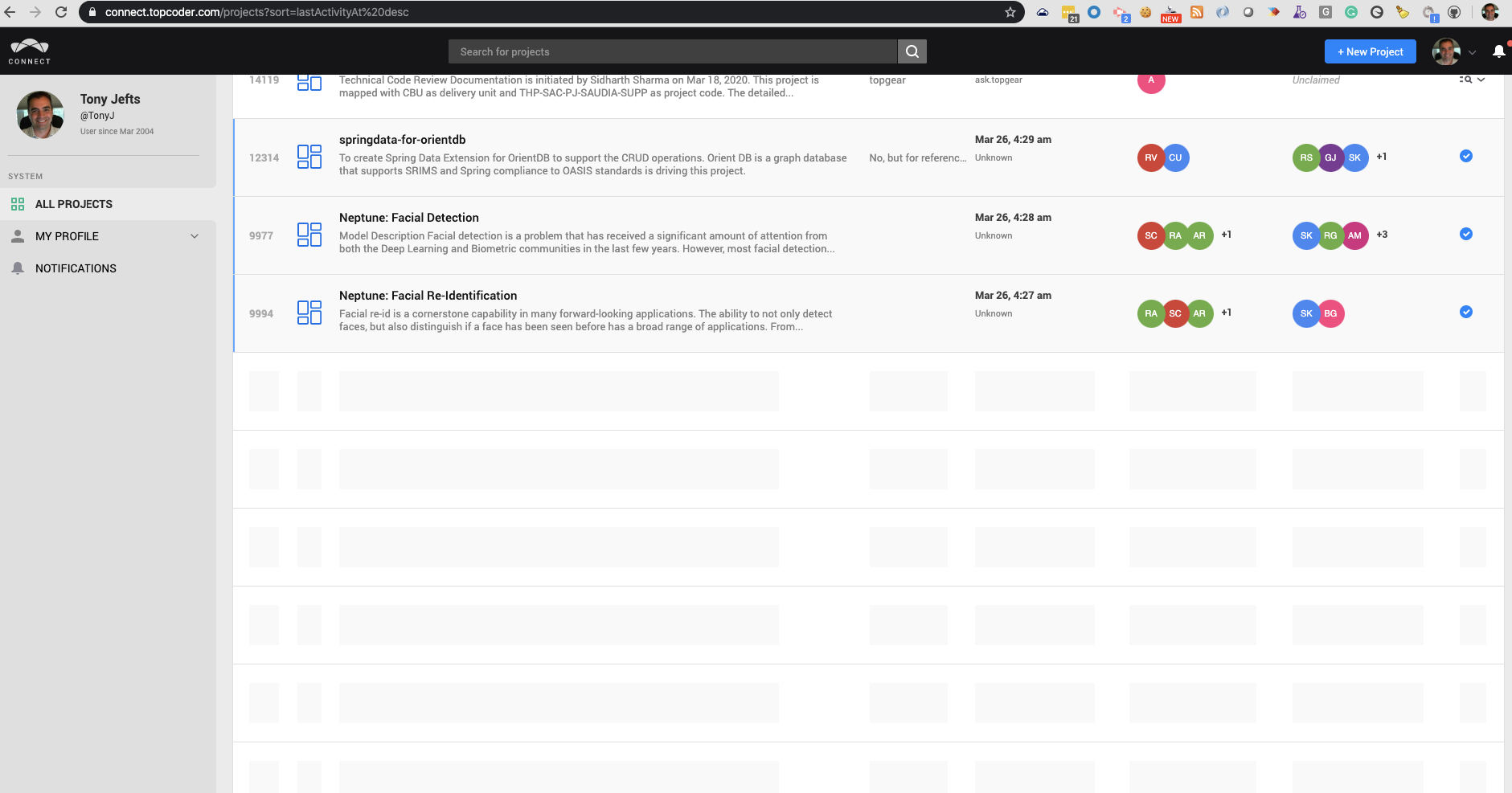Toggle status checkmark for Neptune: Facial Re-Identification

(x=1466, y=312)
